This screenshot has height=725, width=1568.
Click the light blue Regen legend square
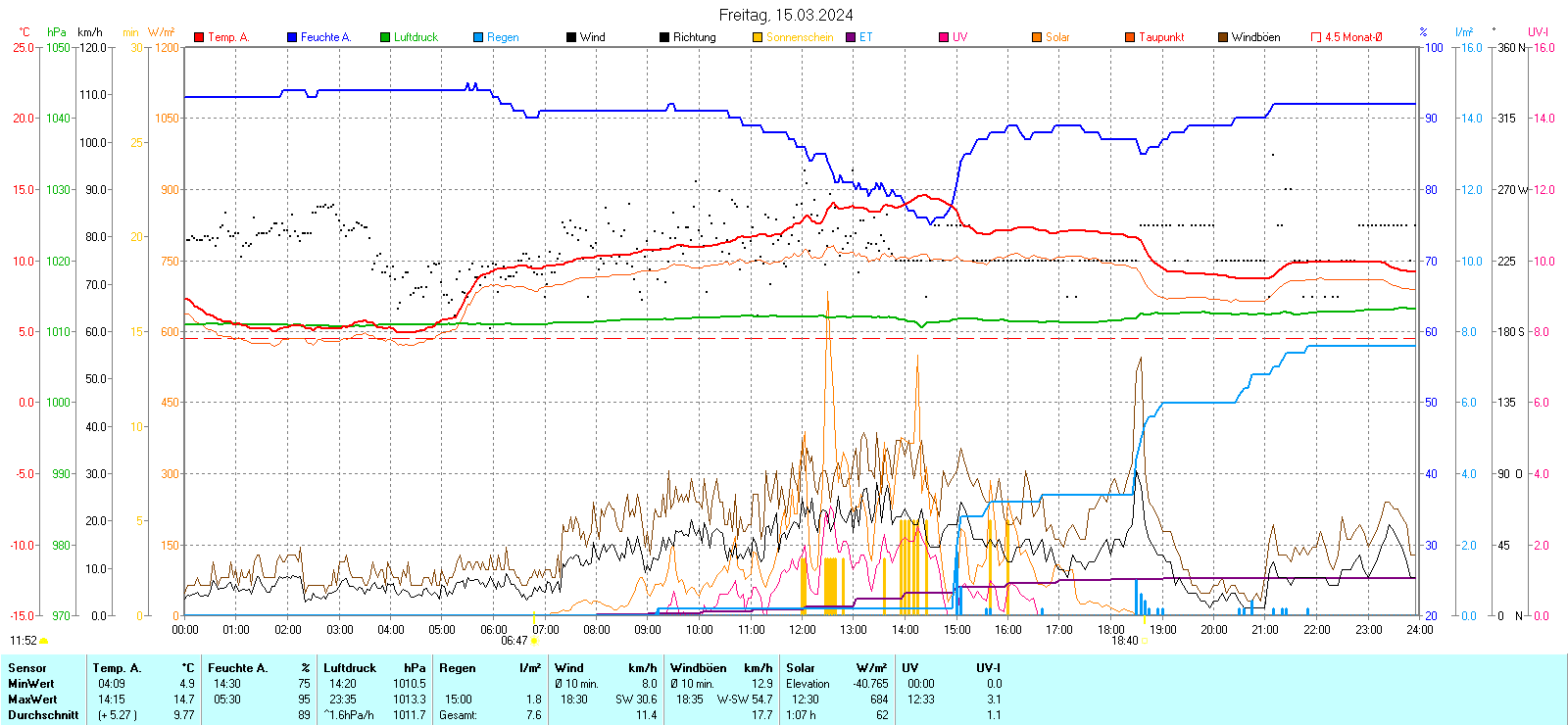coord(478,37)
